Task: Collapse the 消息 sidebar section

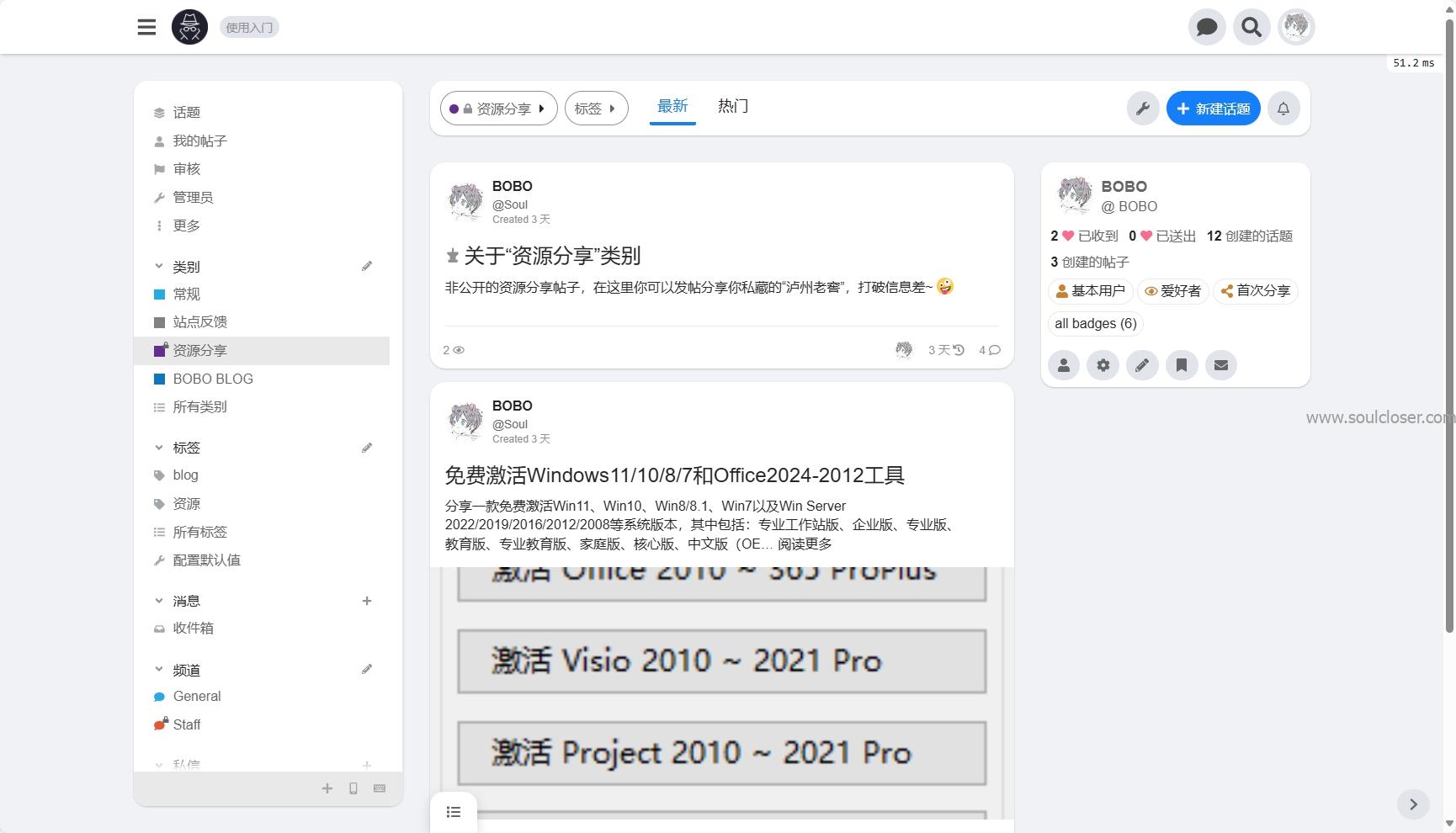Action: click(x=159, y=601)
